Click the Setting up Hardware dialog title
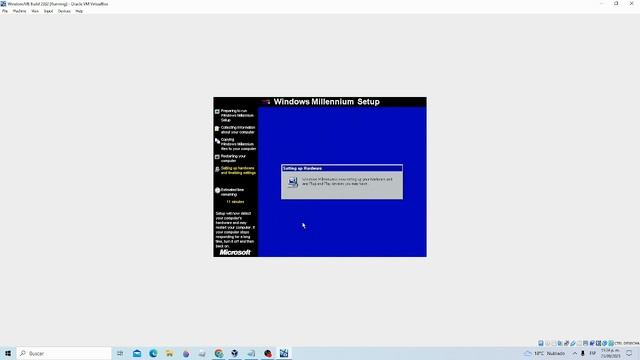 302,169
